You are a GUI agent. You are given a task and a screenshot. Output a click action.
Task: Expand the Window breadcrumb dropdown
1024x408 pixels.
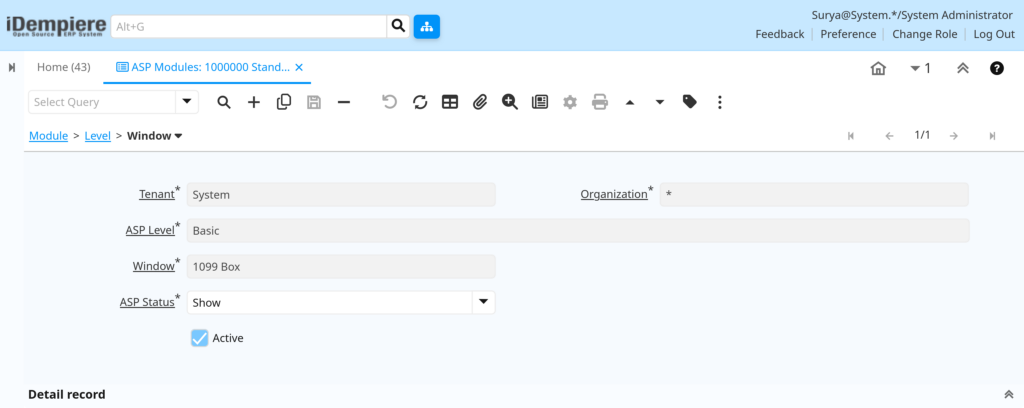coord(178,136)
